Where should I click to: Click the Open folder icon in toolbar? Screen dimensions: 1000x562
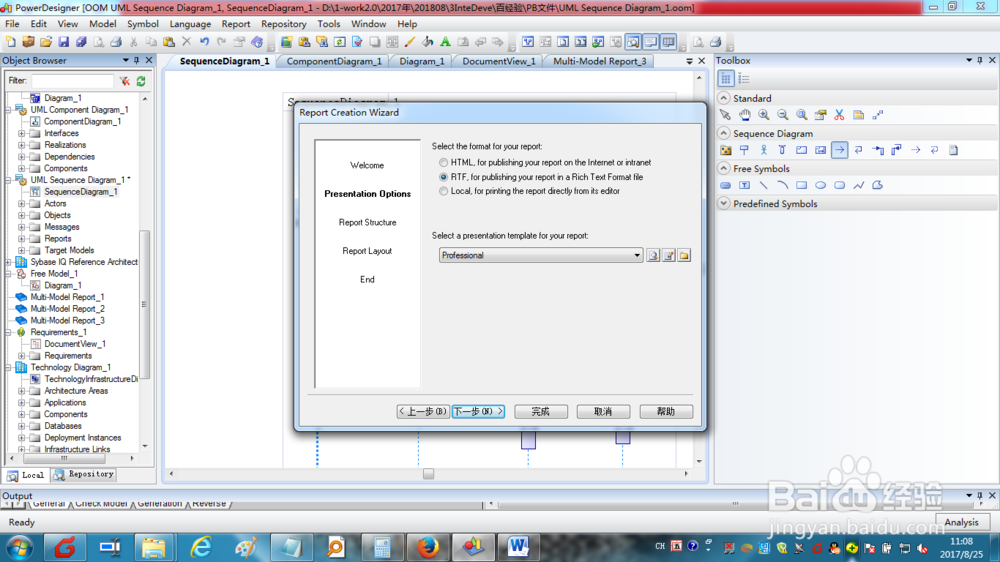coord(45,42)
